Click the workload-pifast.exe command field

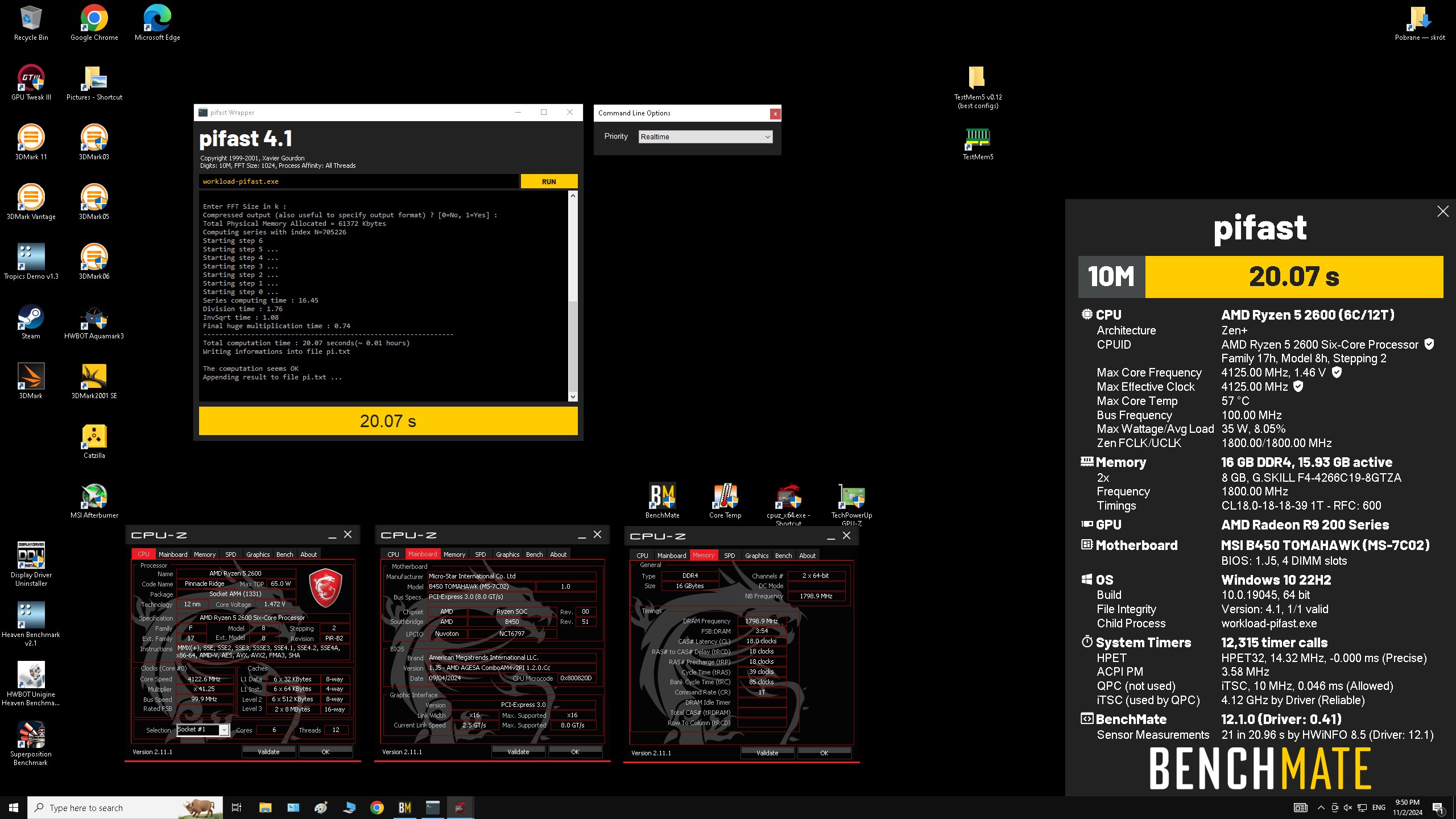pyautogui.click(x=358, y=181)
